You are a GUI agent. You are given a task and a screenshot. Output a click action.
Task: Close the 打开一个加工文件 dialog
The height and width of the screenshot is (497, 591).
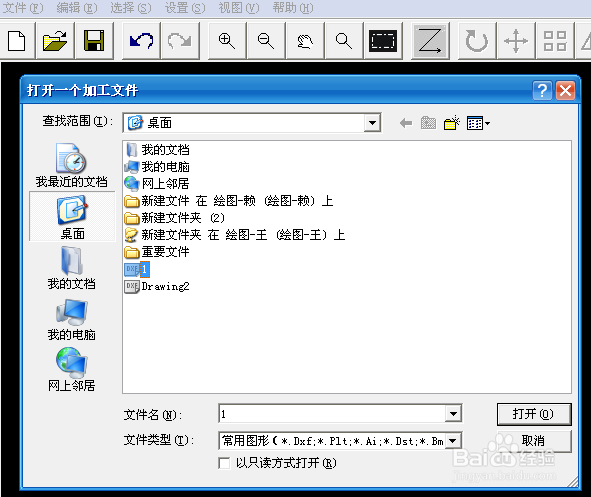point(565,90)
